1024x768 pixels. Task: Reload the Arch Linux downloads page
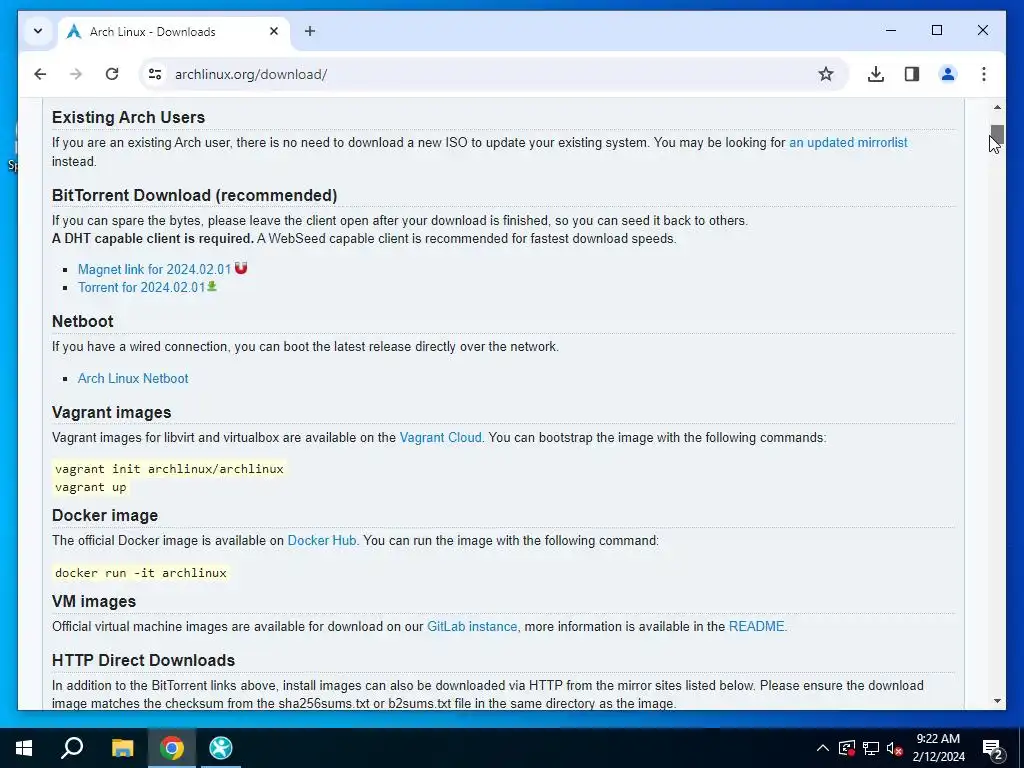pos(112,74)
